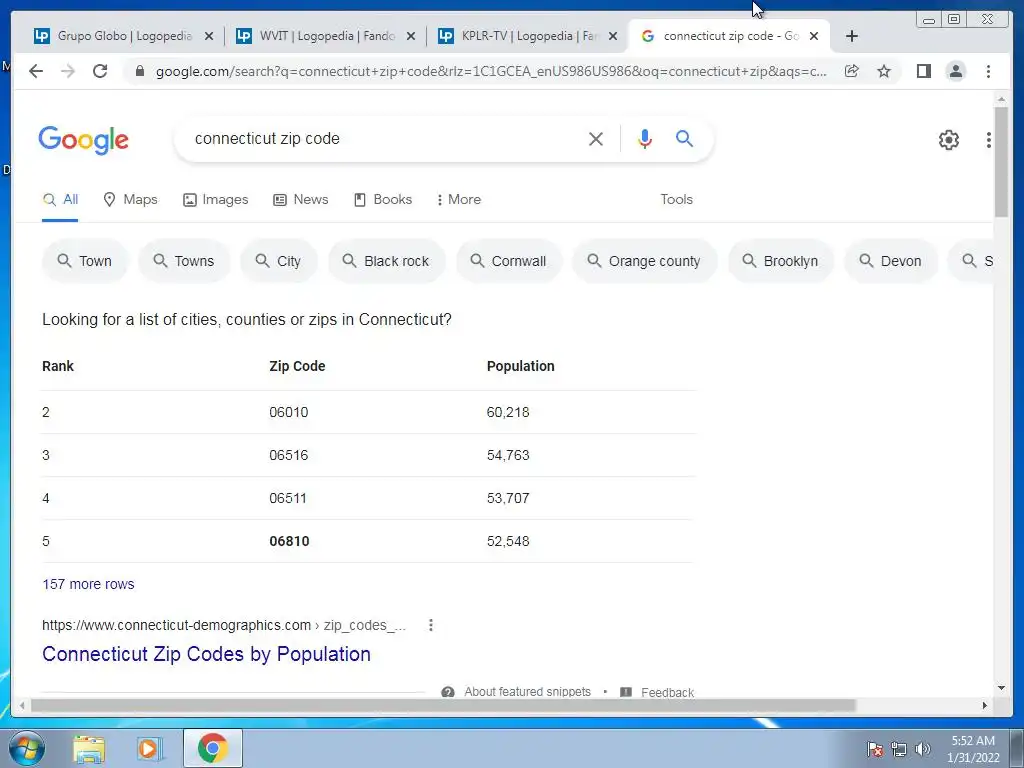Image resolution: width=1024 pixels, height=768 pixels.
Task: Open the taskbar clock and date
Action: click(x=973, y=749)
